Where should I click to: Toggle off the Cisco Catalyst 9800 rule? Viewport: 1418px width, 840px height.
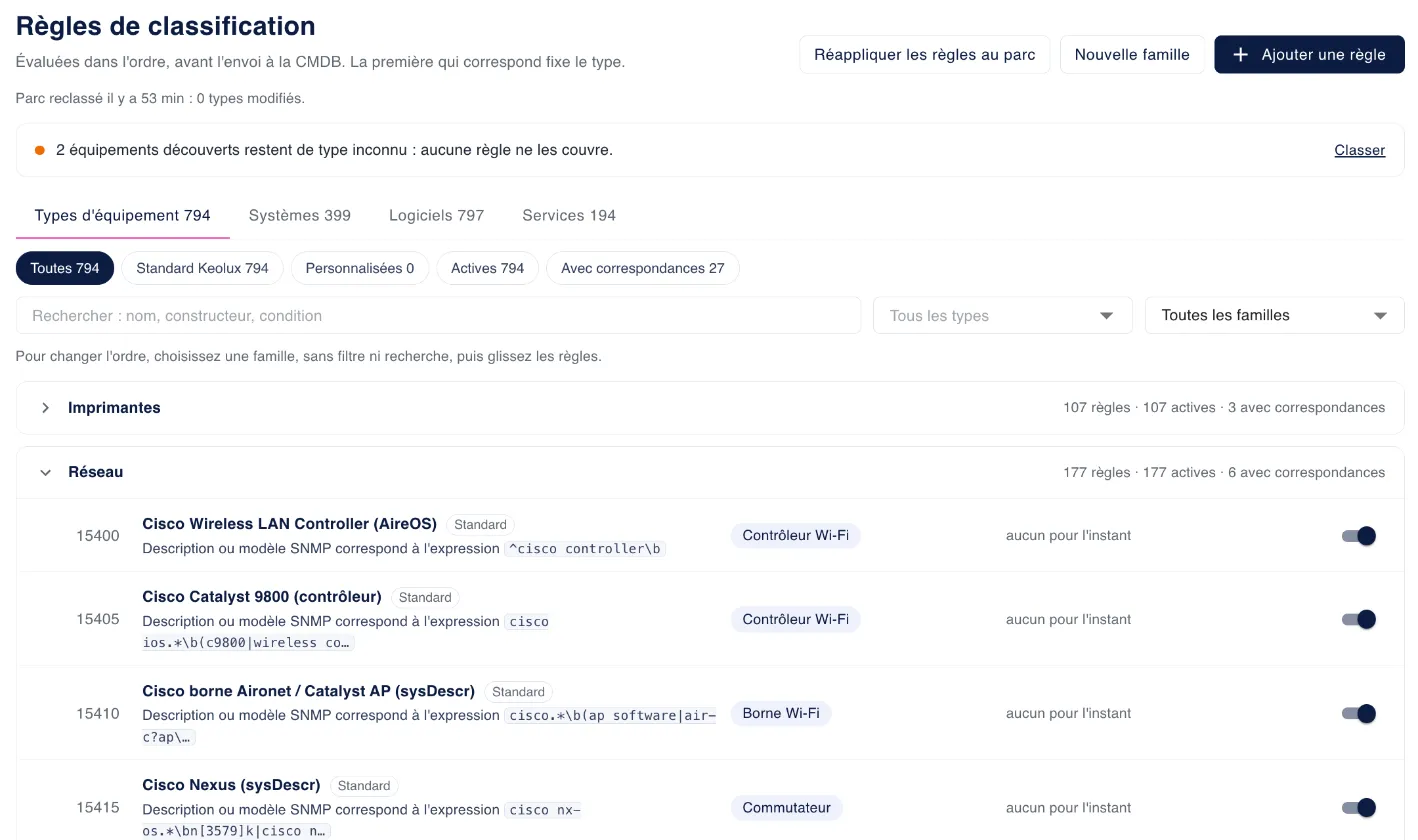pyautogui.click(x=1359, y=620)
